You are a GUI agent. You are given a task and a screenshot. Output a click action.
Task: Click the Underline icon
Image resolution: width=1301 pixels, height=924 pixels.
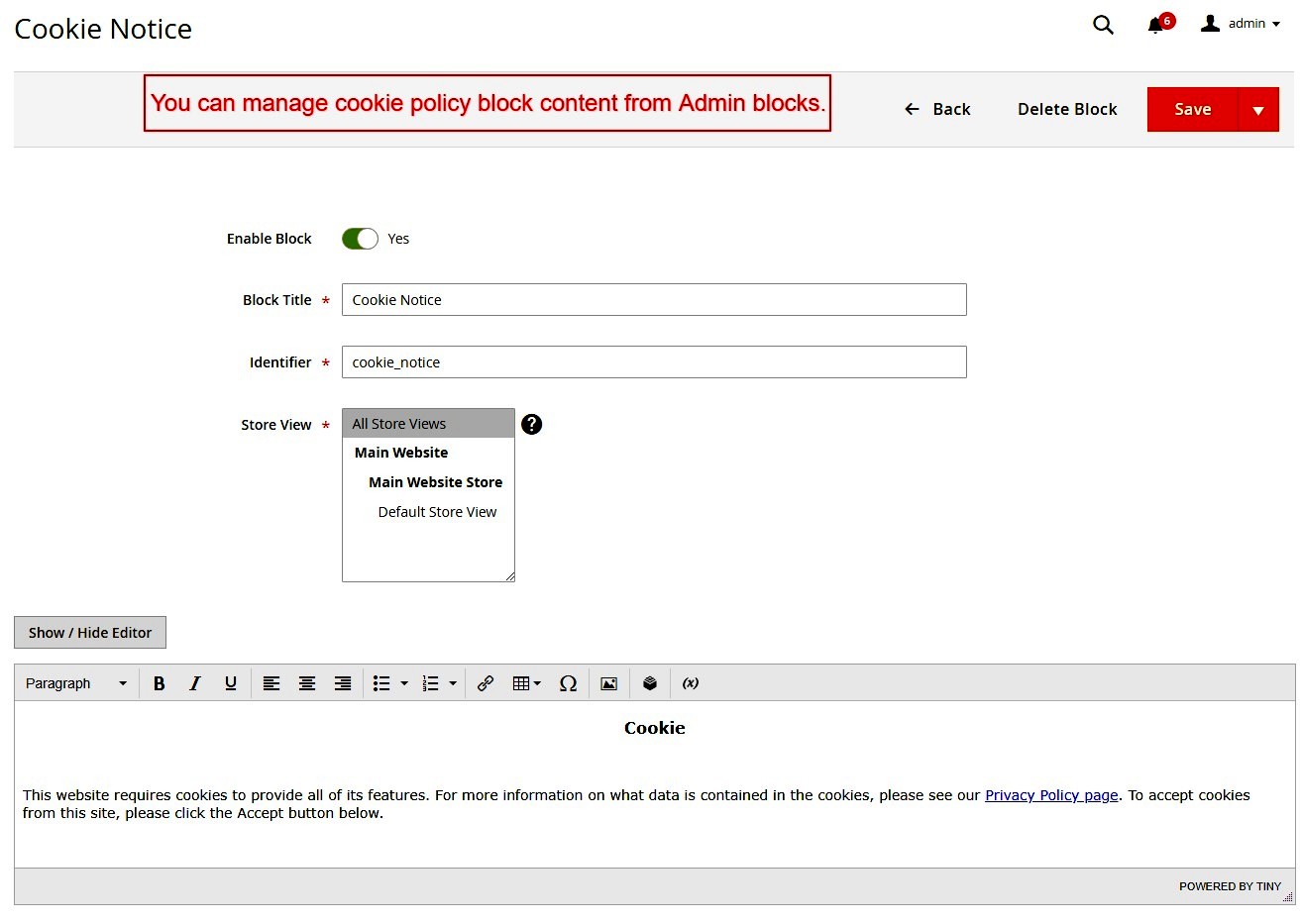point(231,683)
